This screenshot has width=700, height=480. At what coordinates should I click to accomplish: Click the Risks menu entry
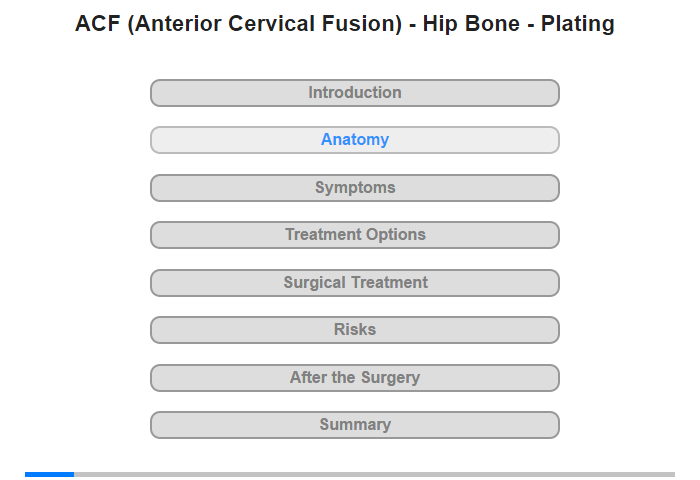click(355, 330)
